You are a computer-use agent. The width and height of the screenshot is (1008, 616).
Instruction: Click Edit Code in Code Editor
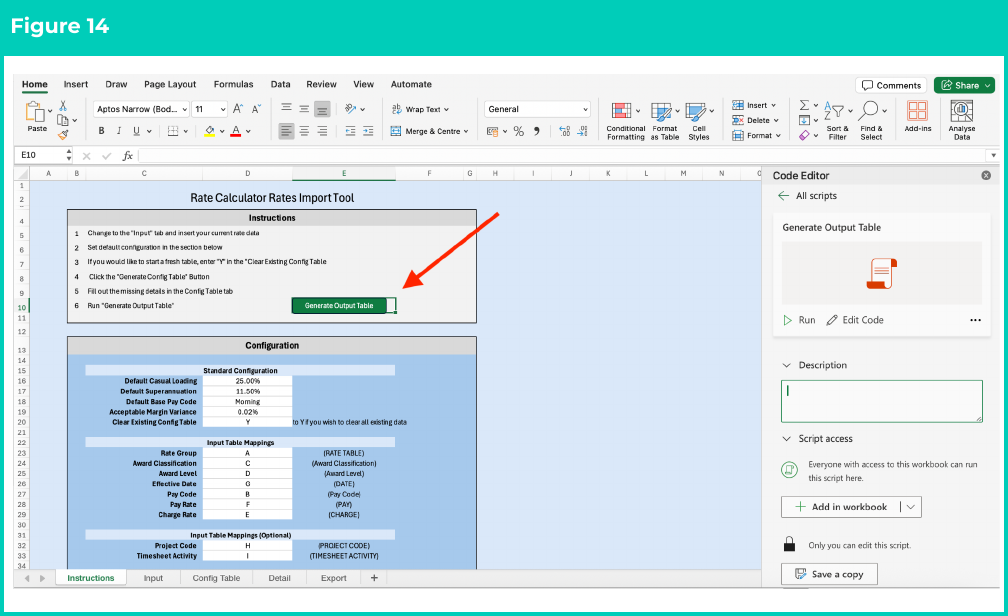coord(855,320)
